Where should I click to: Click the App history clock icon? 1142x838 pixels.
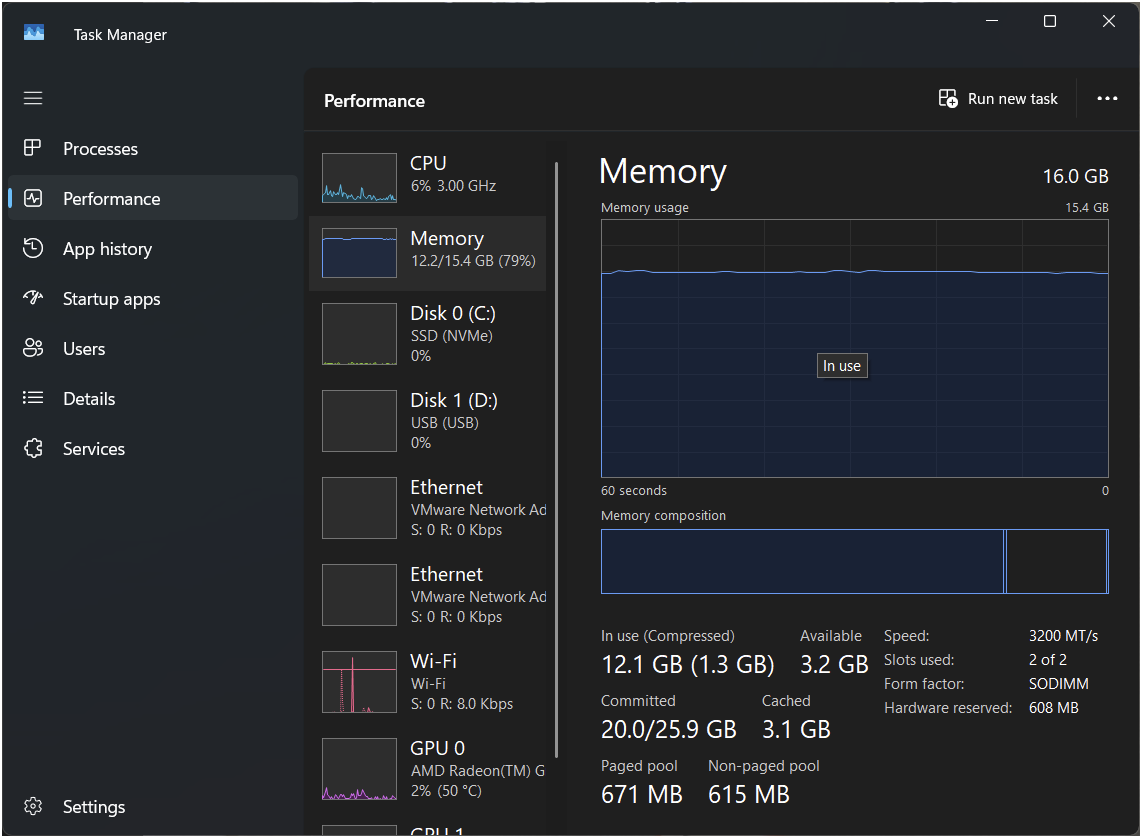coord(33,248)
